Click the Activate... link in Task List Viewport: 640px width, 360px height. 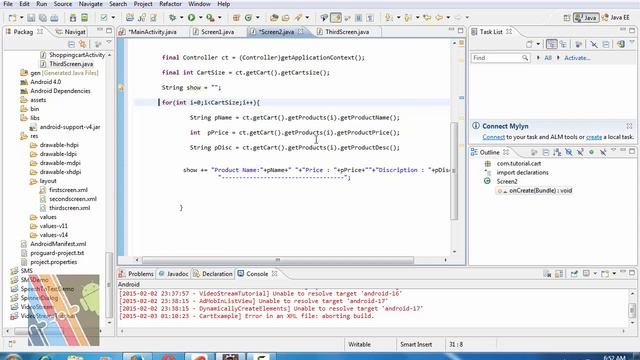click(x=577, y=58)
